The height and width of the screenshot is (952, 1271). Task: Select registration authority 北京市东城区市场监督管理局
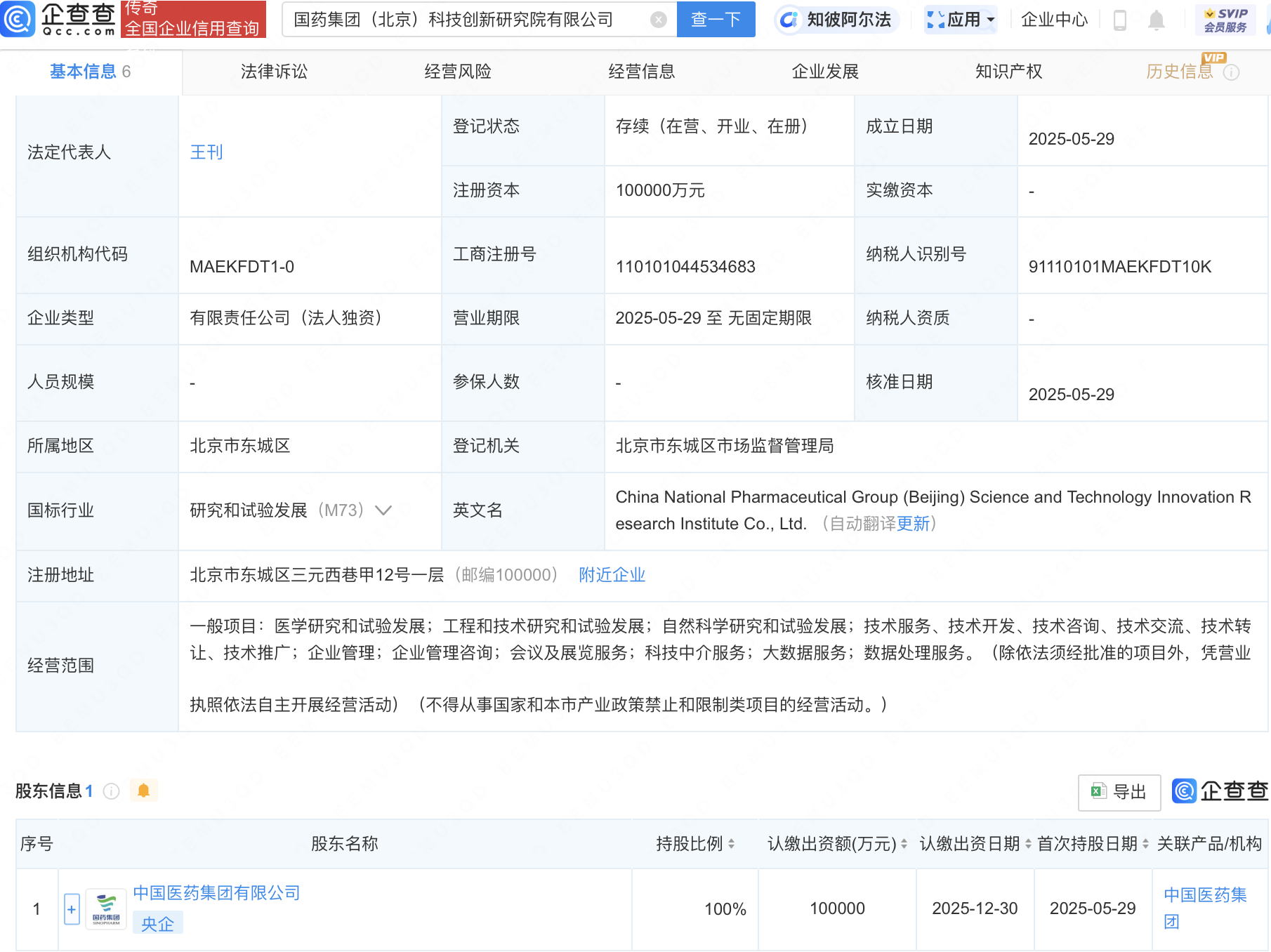click(725, 446)
